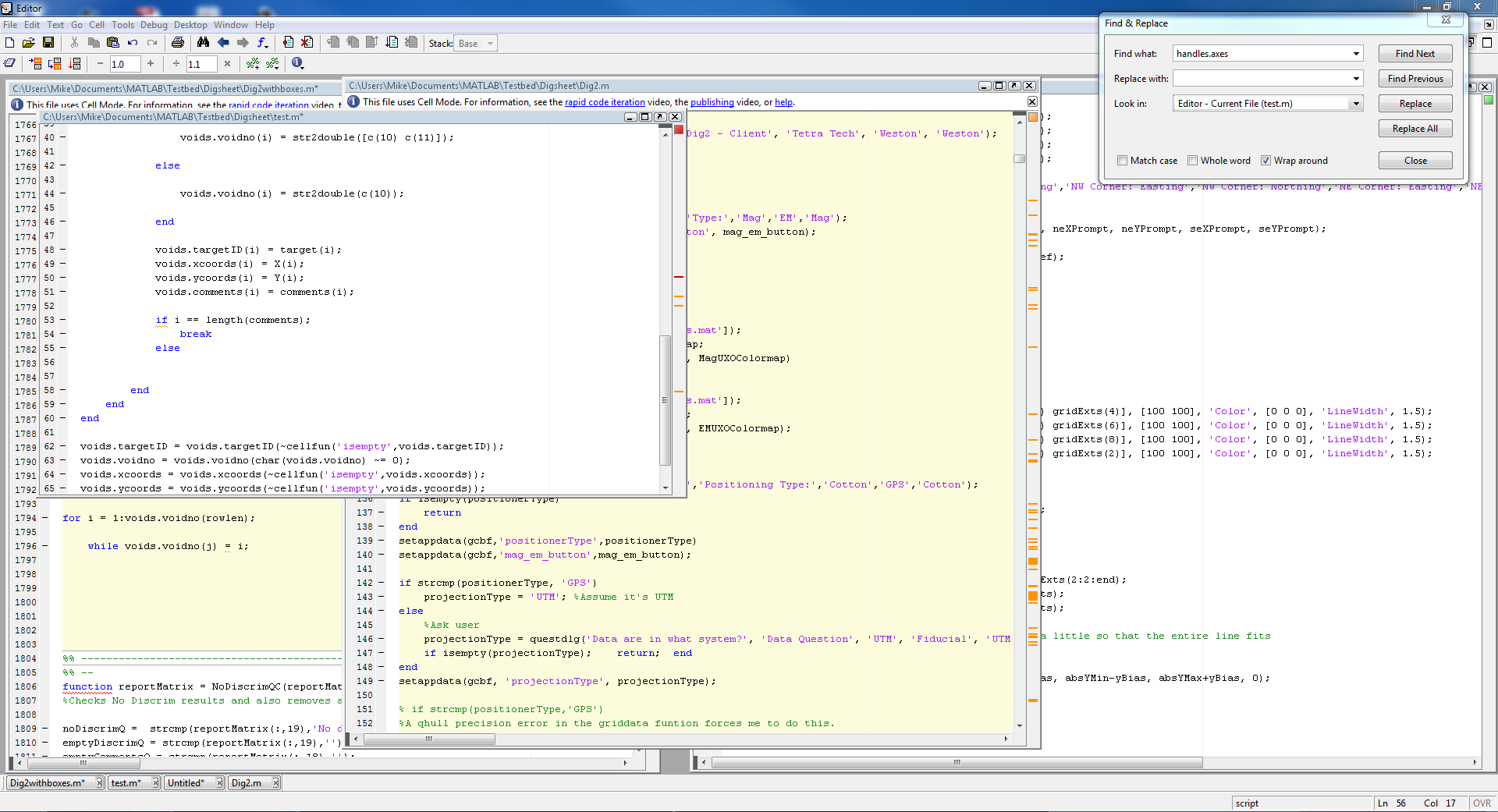Close the Find & Replace dialog
The image size is (1498, 812).
(x=1415, y=161)
